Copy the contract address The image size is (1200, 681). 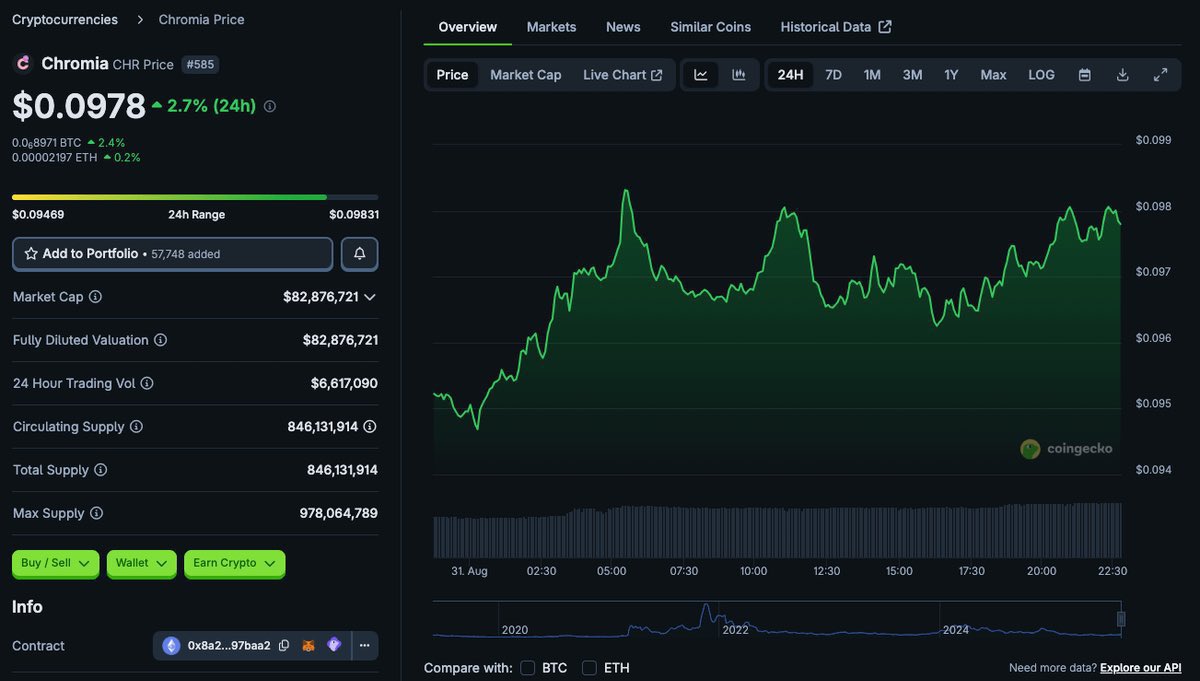[x=284, y=646]
